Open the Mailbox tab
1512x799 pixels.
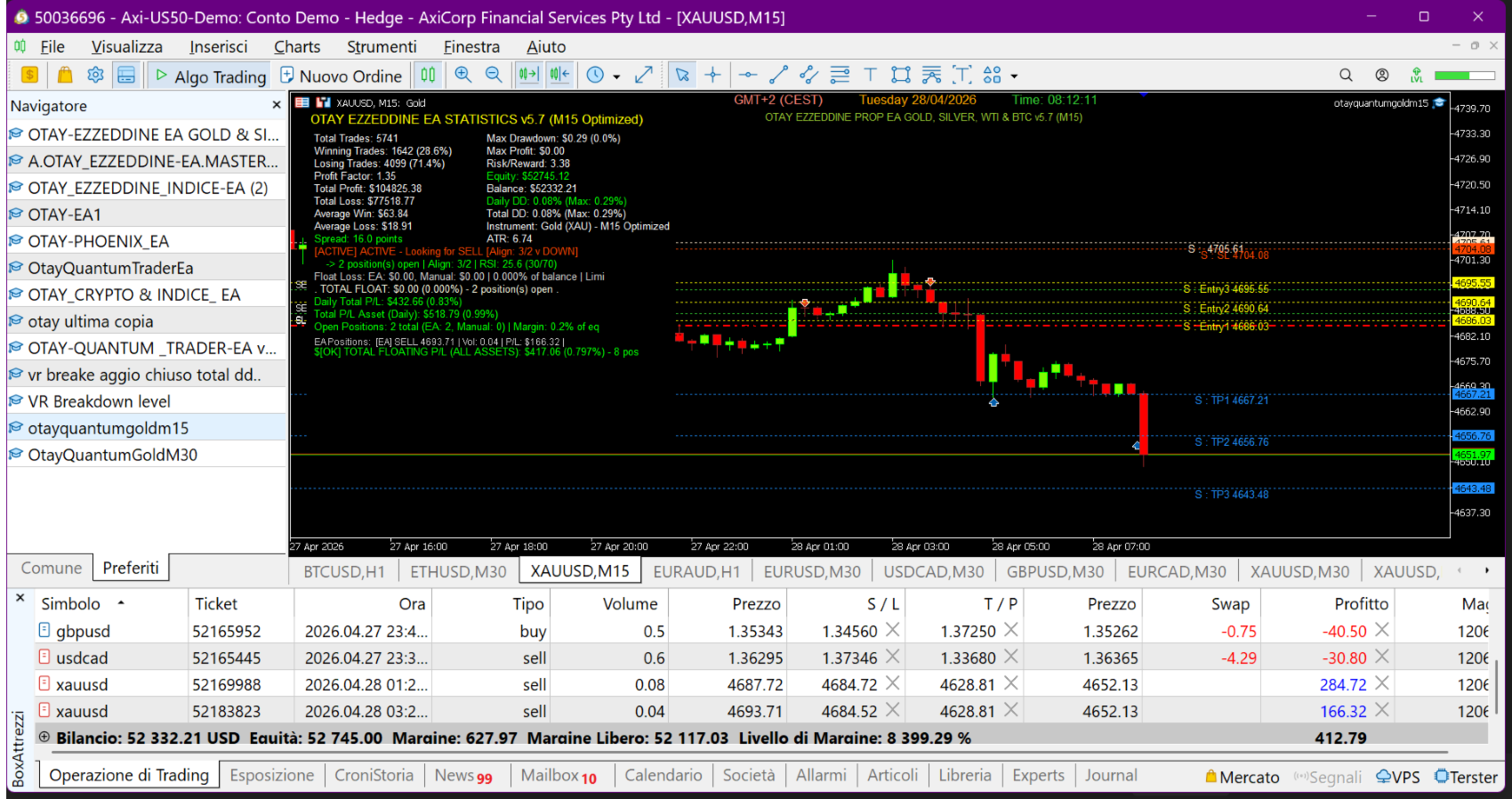pos(559,776)
